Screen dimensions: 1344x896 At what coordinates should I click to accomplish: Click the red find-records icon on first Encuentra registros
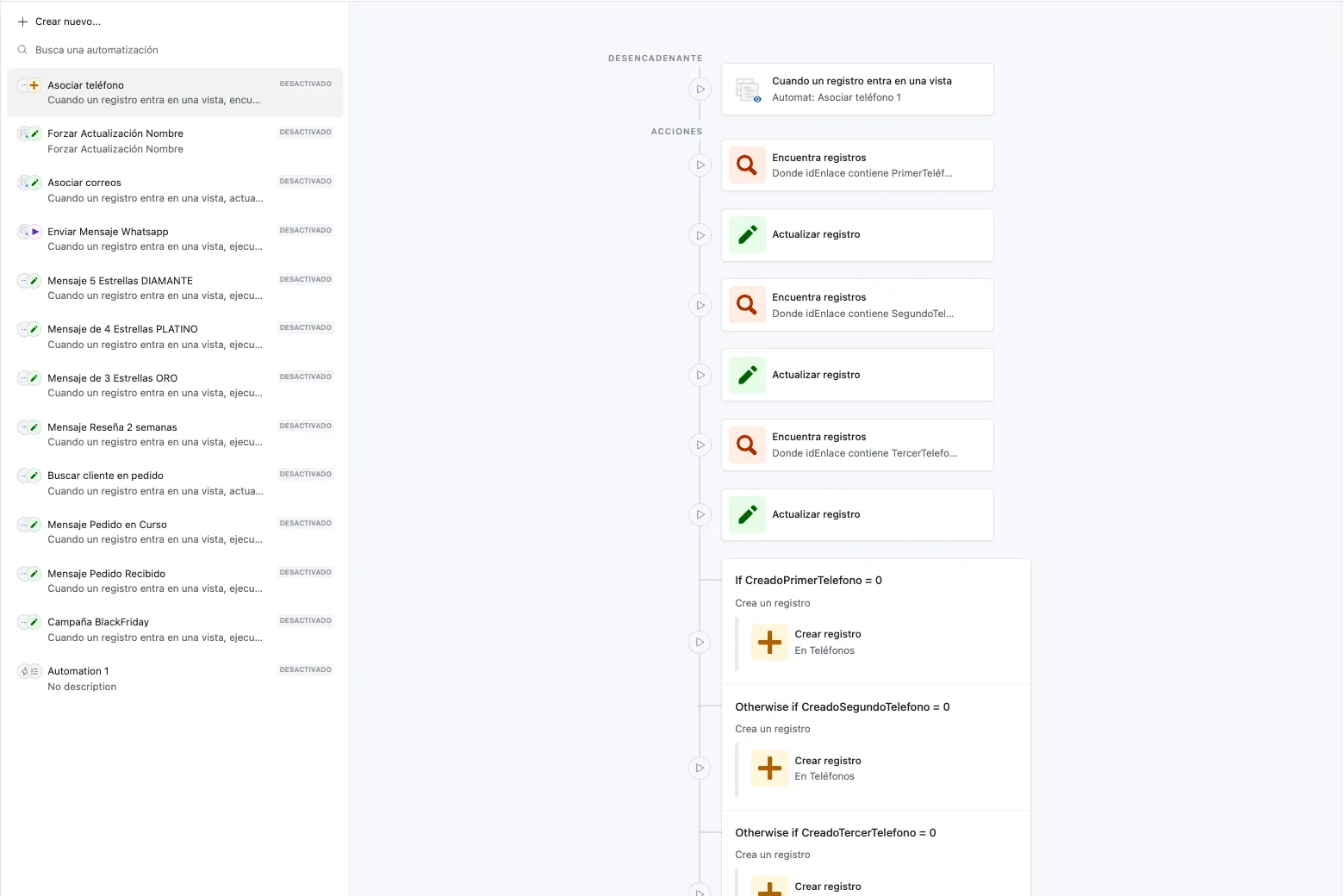746,165
